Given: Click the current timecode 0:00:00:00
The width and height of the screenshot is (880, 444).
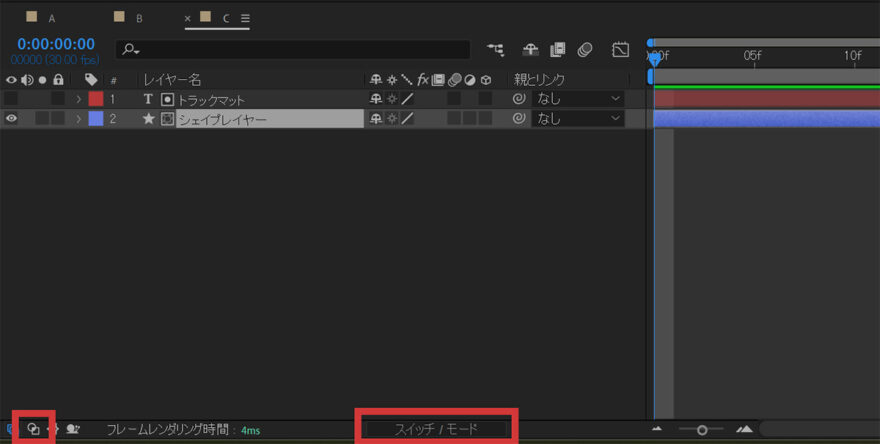Looking at the screenshot, I should pyautogui.click(x=56, y=44).
